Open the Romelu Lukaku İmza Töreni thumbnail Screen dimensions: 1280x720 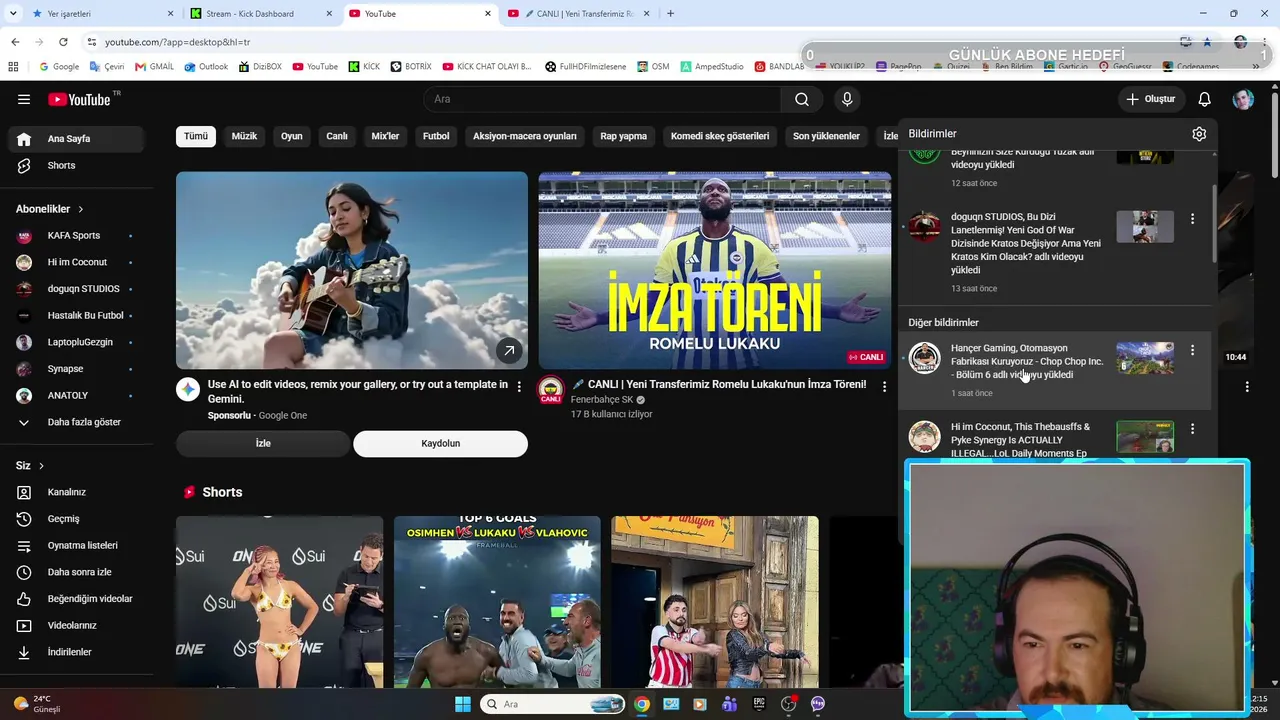click(x=714, y=271)
